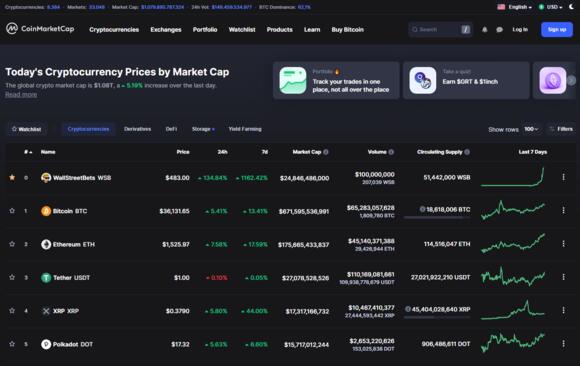Image resolution: width=580 pixels, height=366 pixels.
Task: Open the more options menu for Tether row
Action: tap(563, 277)
